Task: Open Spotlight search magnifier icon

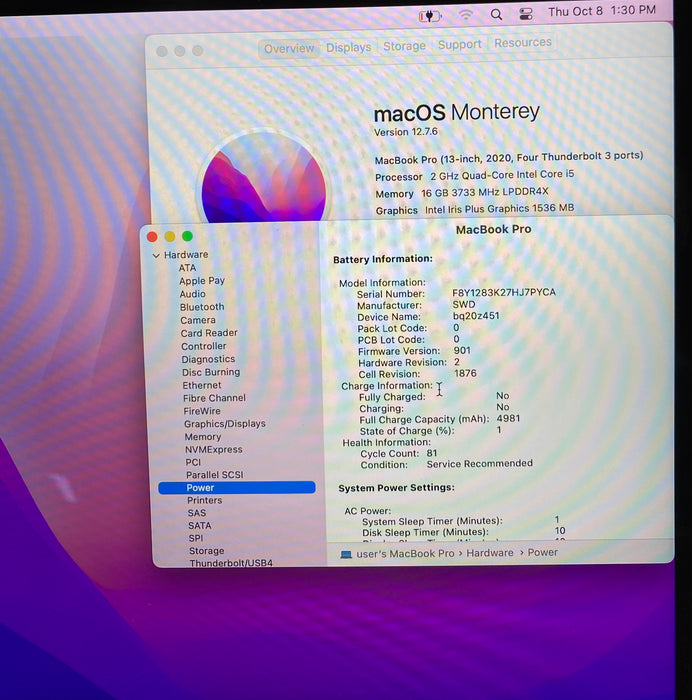Action: 496,14
